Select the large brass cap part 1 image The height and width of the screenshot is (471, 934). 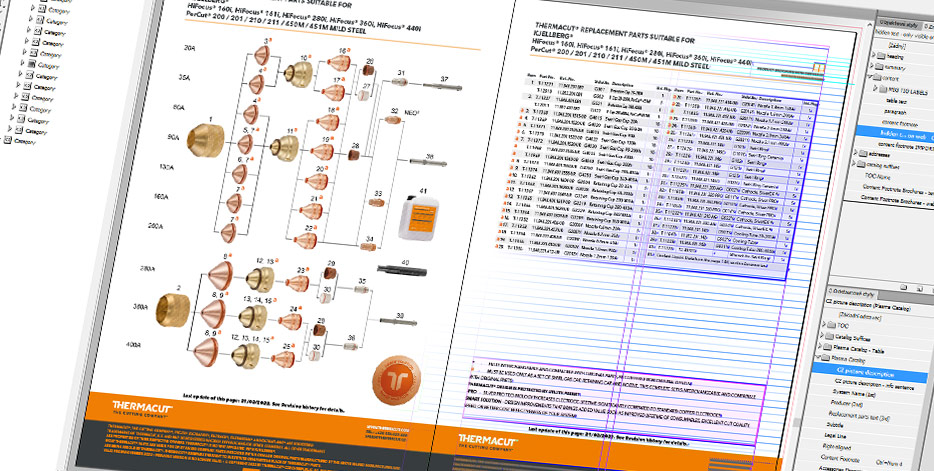point(205,140)
